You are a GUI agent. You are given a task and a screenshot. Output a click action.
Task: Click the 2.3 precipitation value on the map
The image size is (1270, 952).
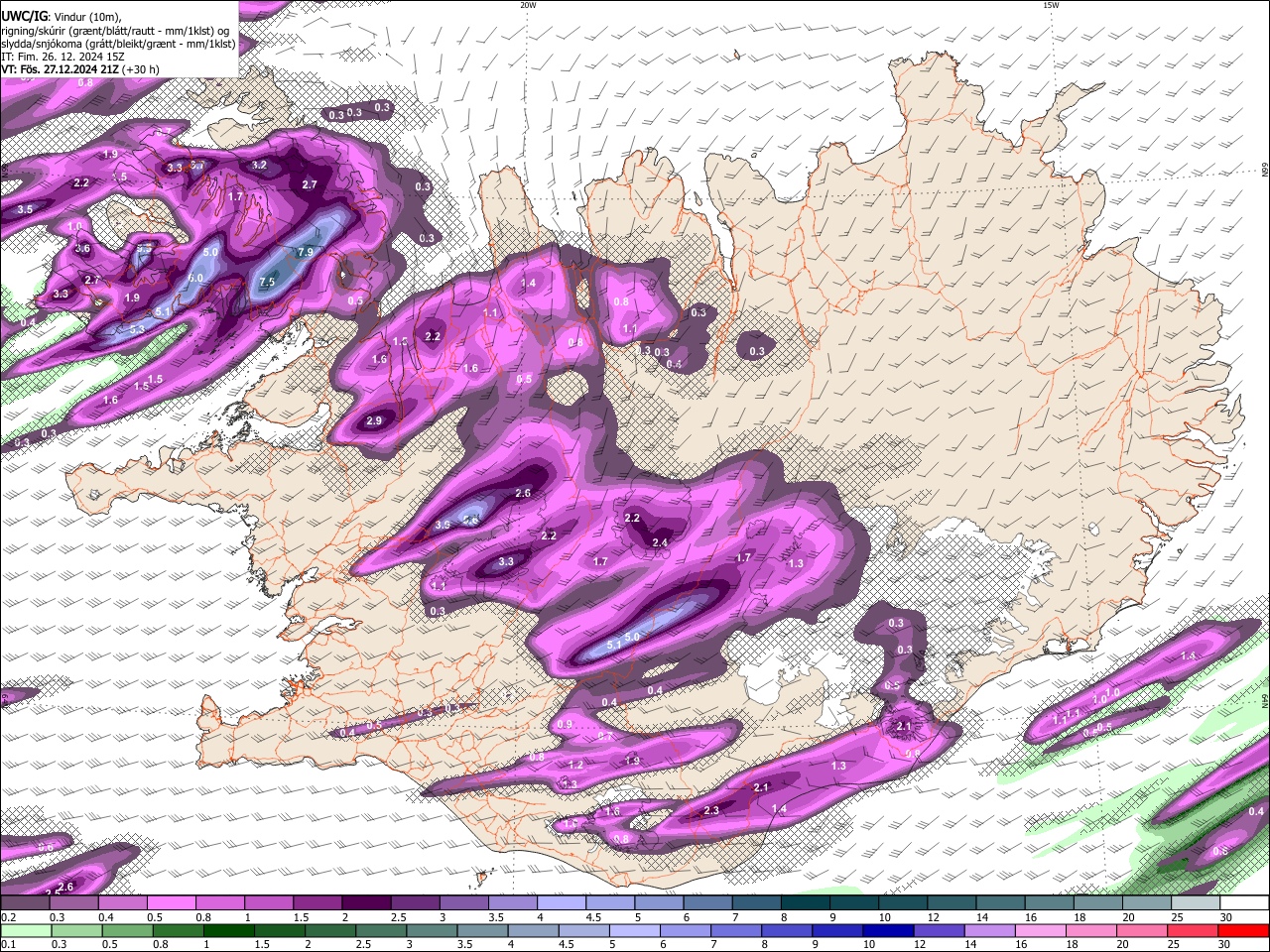click(711, 810)
